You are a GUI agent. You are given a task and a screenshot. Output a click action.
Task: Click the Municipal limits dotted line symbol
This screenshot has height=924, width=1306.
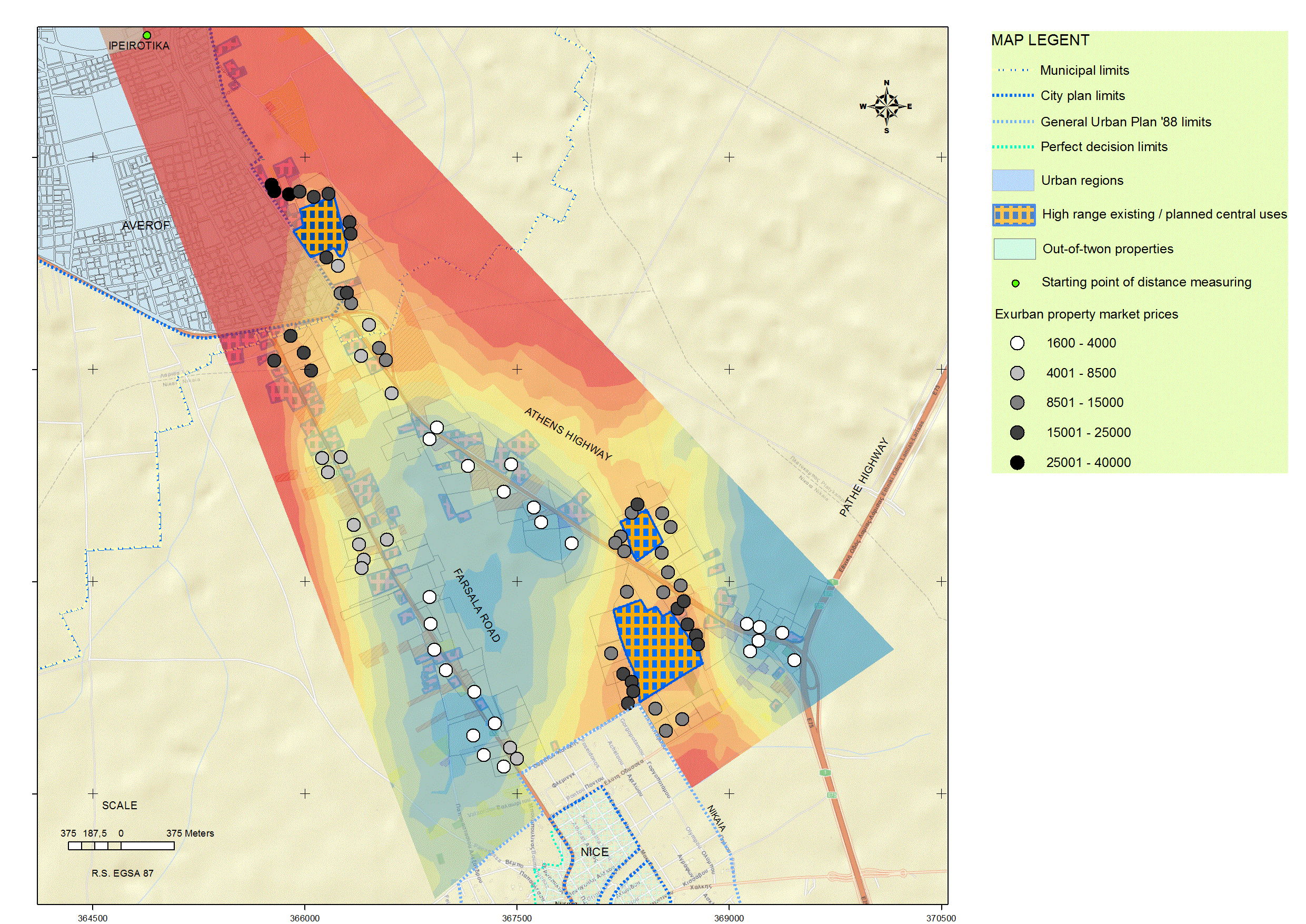pyautogui.click(x=1013, y=71)
